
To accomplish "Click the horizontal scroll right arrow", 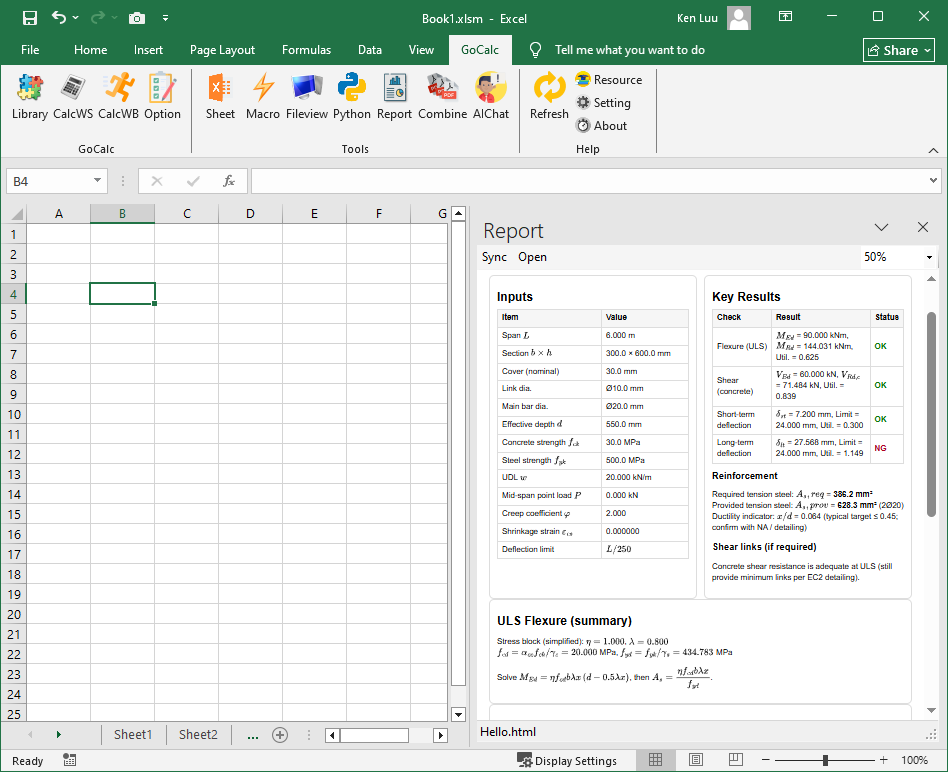I will point(441,735).
